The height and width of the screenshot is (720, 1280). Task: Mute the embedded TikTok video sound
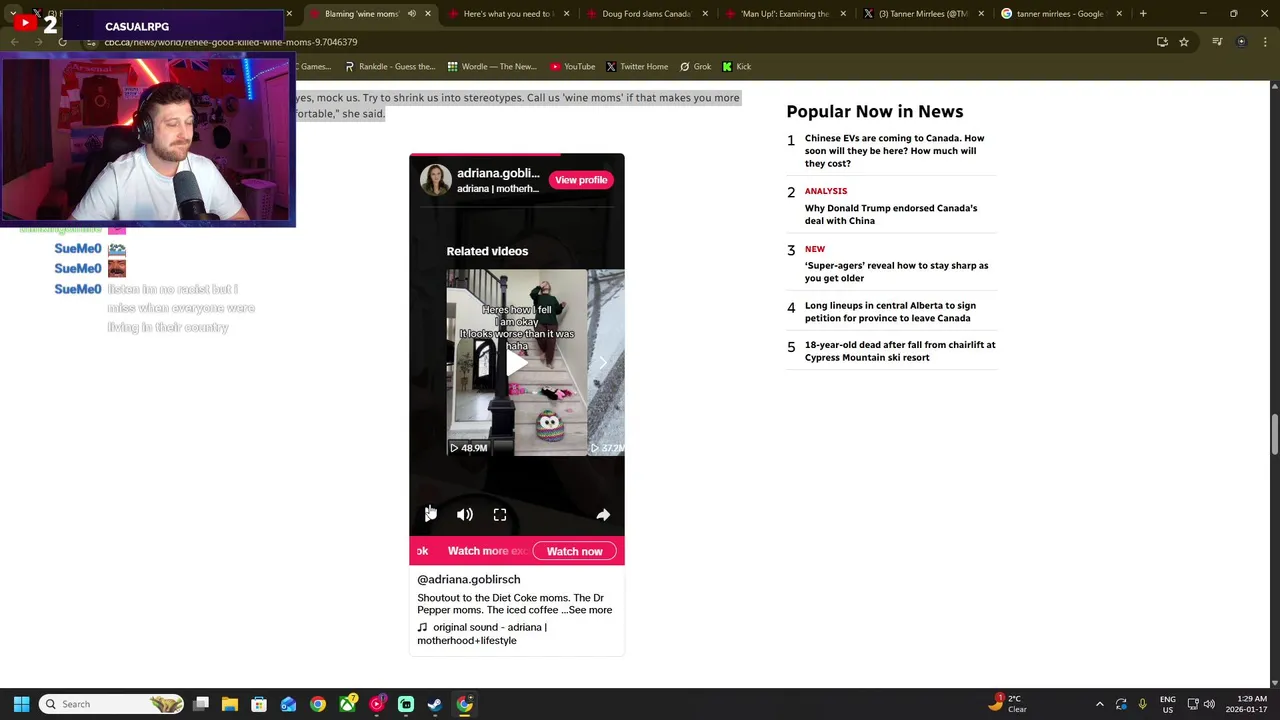click(x=465, y=514)
